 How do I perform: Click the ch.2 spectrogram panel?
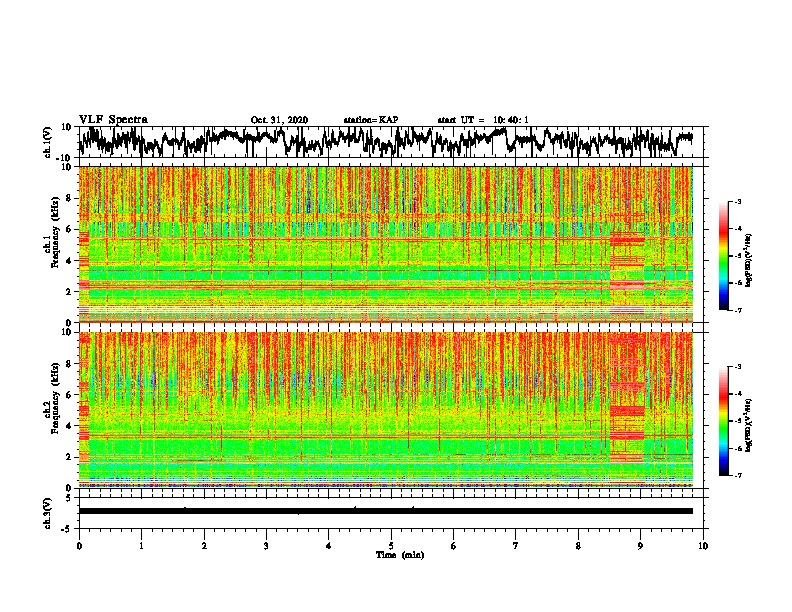tap(386, 410)
